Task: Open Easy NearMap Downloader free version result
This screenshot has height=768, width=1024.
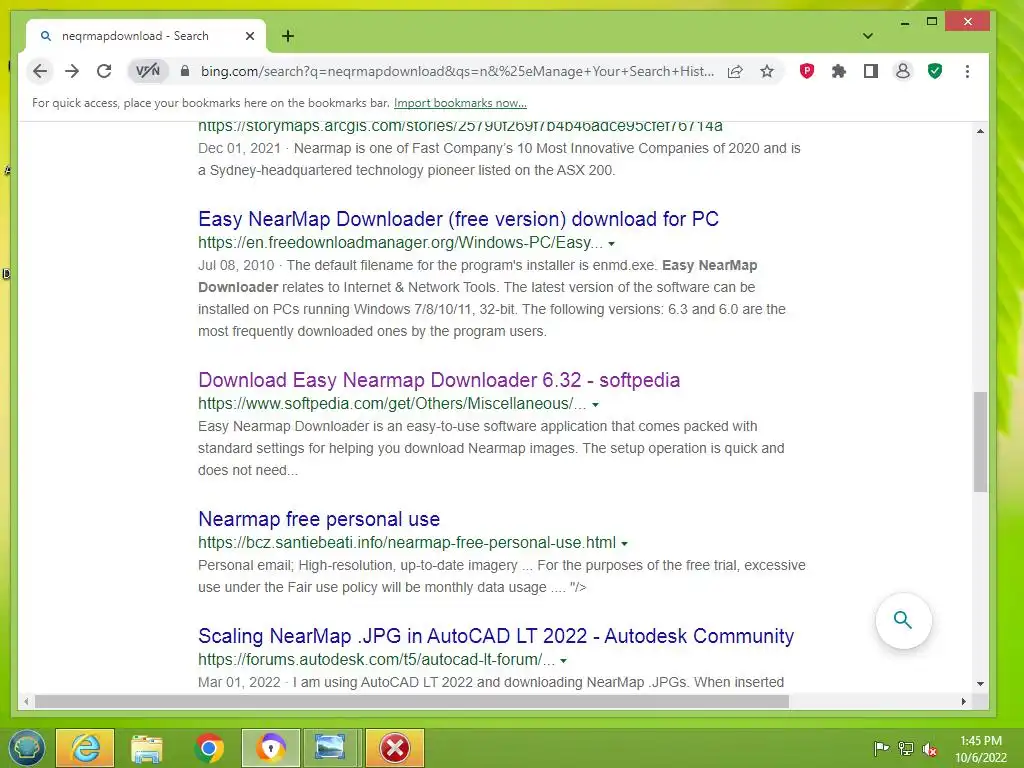Action: coord(458,219)
